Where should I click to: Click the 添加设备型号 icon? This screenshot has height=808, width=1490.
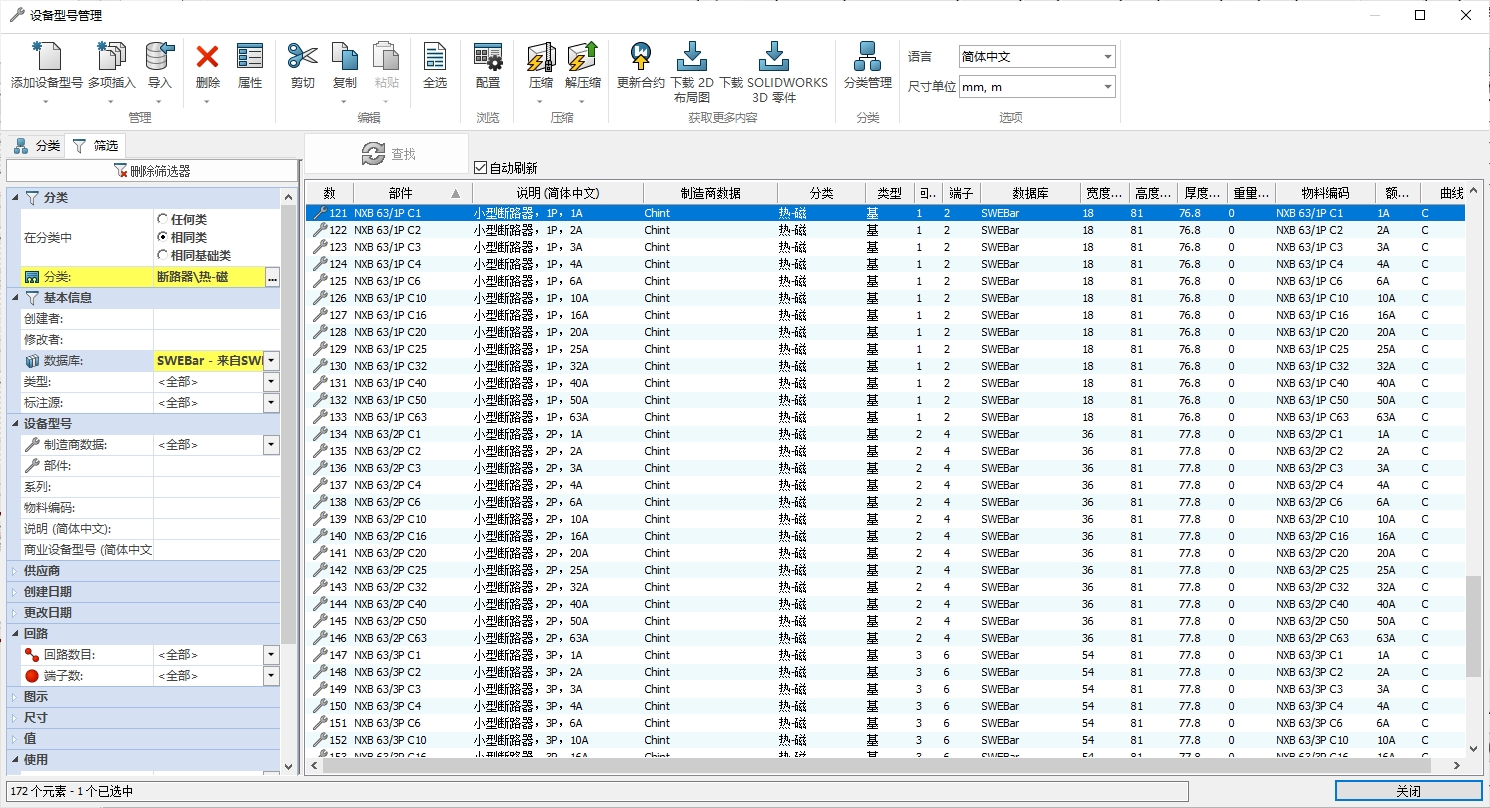[46, 58]
